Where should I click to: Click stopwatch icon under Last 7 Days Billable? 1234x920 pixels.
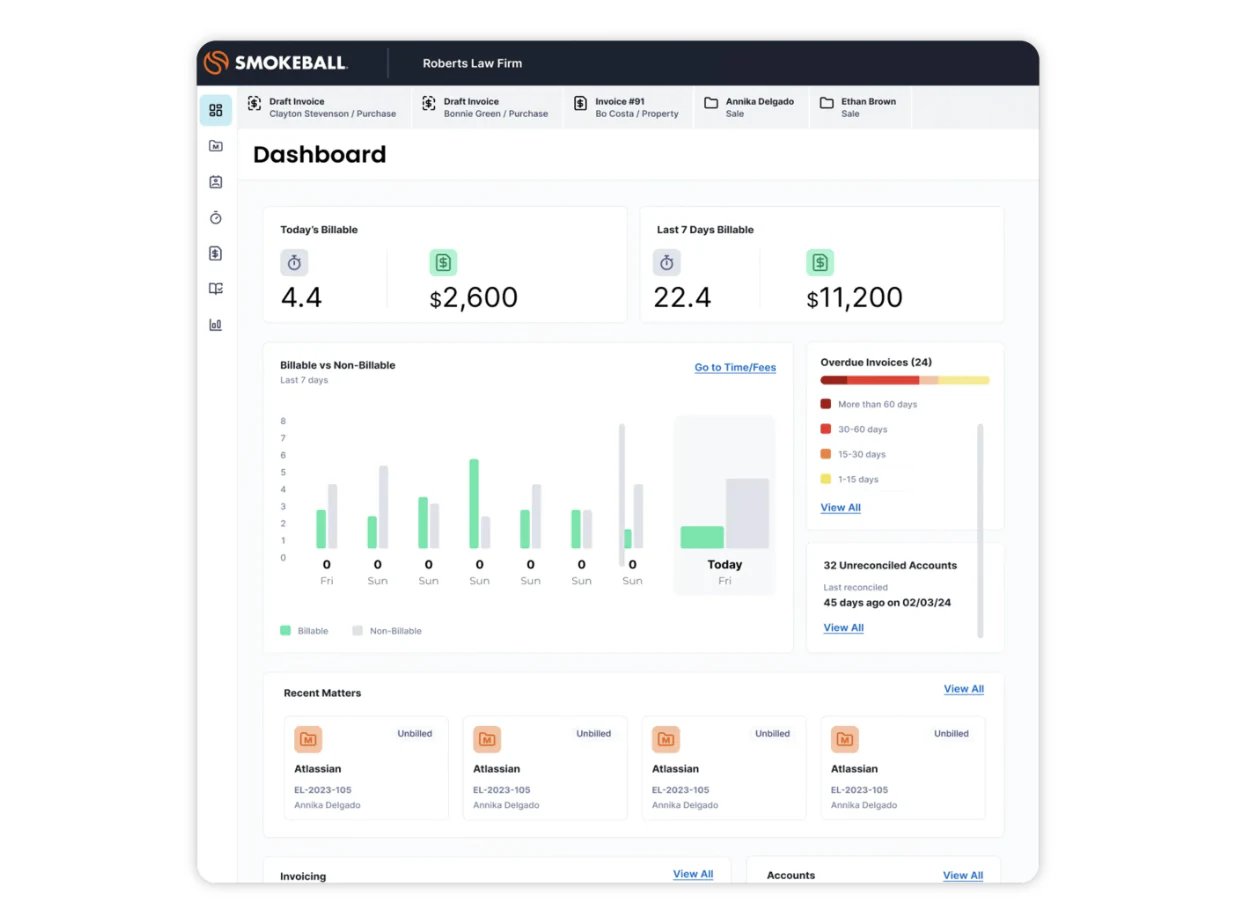coord(667,263)
